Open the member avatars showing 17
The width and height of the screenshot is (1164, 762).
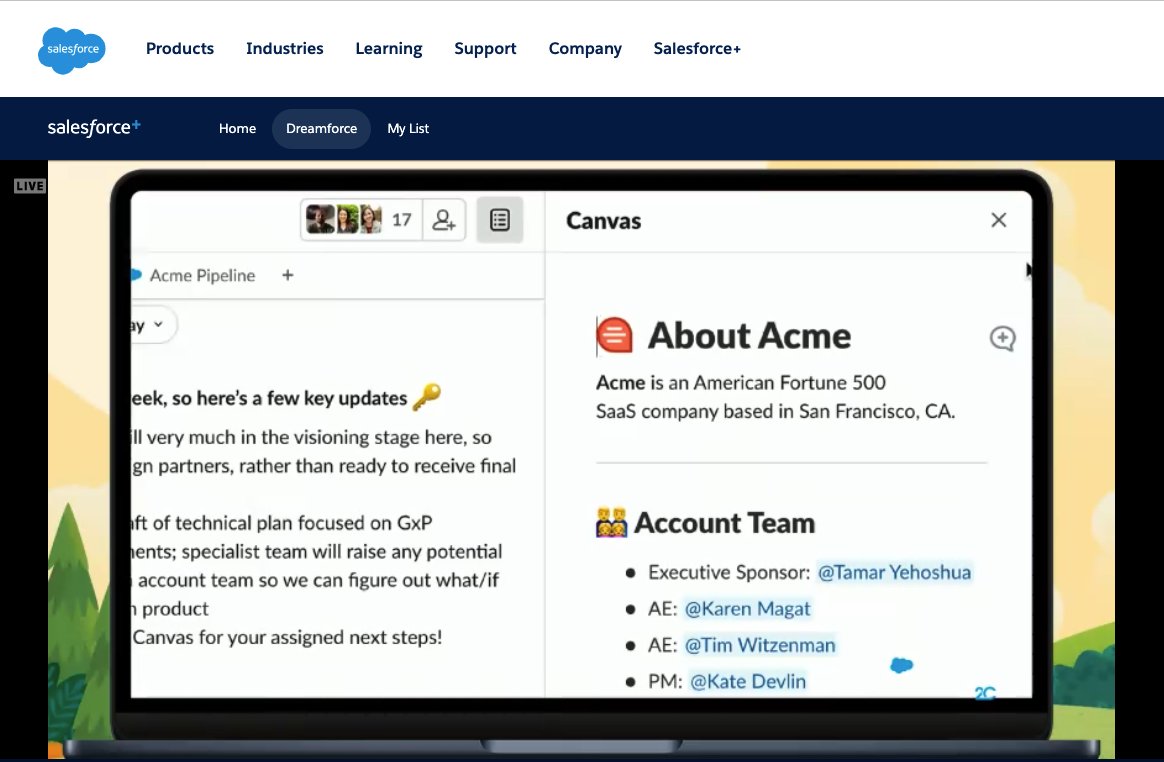[360, 220]
